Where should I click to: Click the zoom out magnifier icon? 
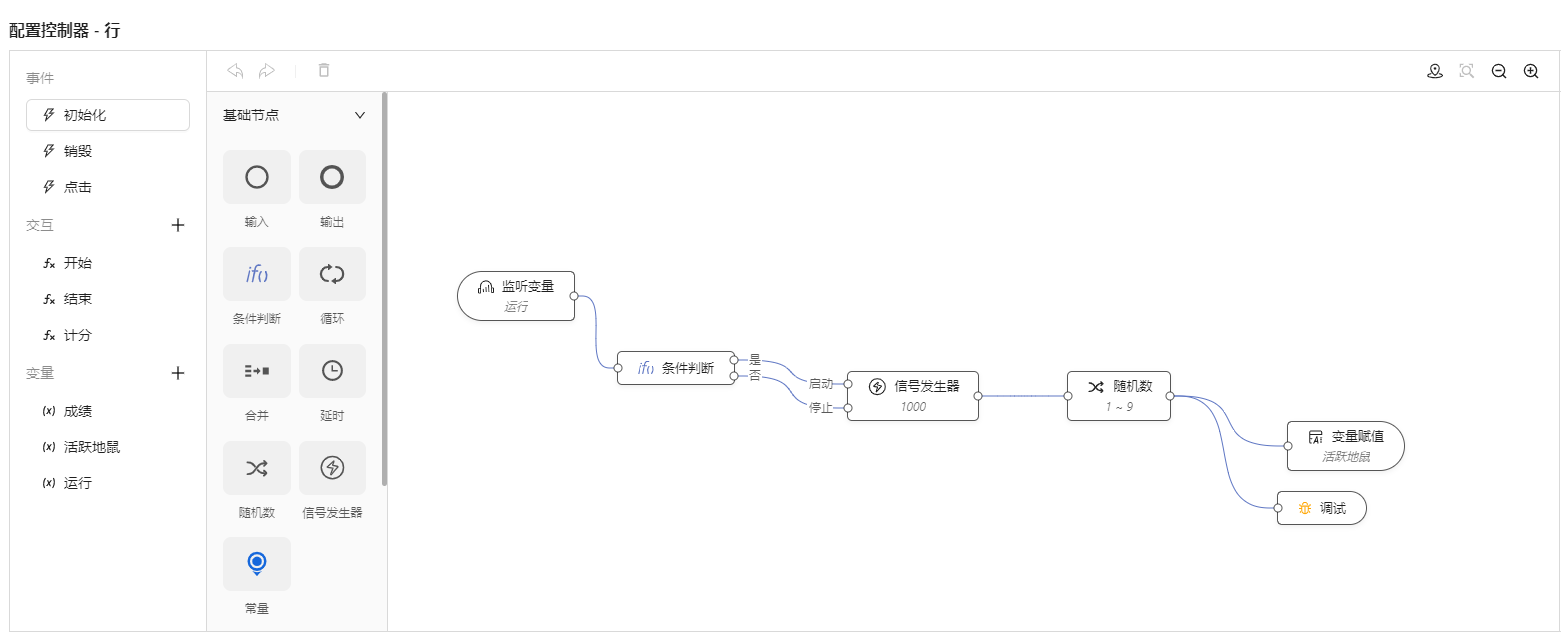(x=1498, y=71)
